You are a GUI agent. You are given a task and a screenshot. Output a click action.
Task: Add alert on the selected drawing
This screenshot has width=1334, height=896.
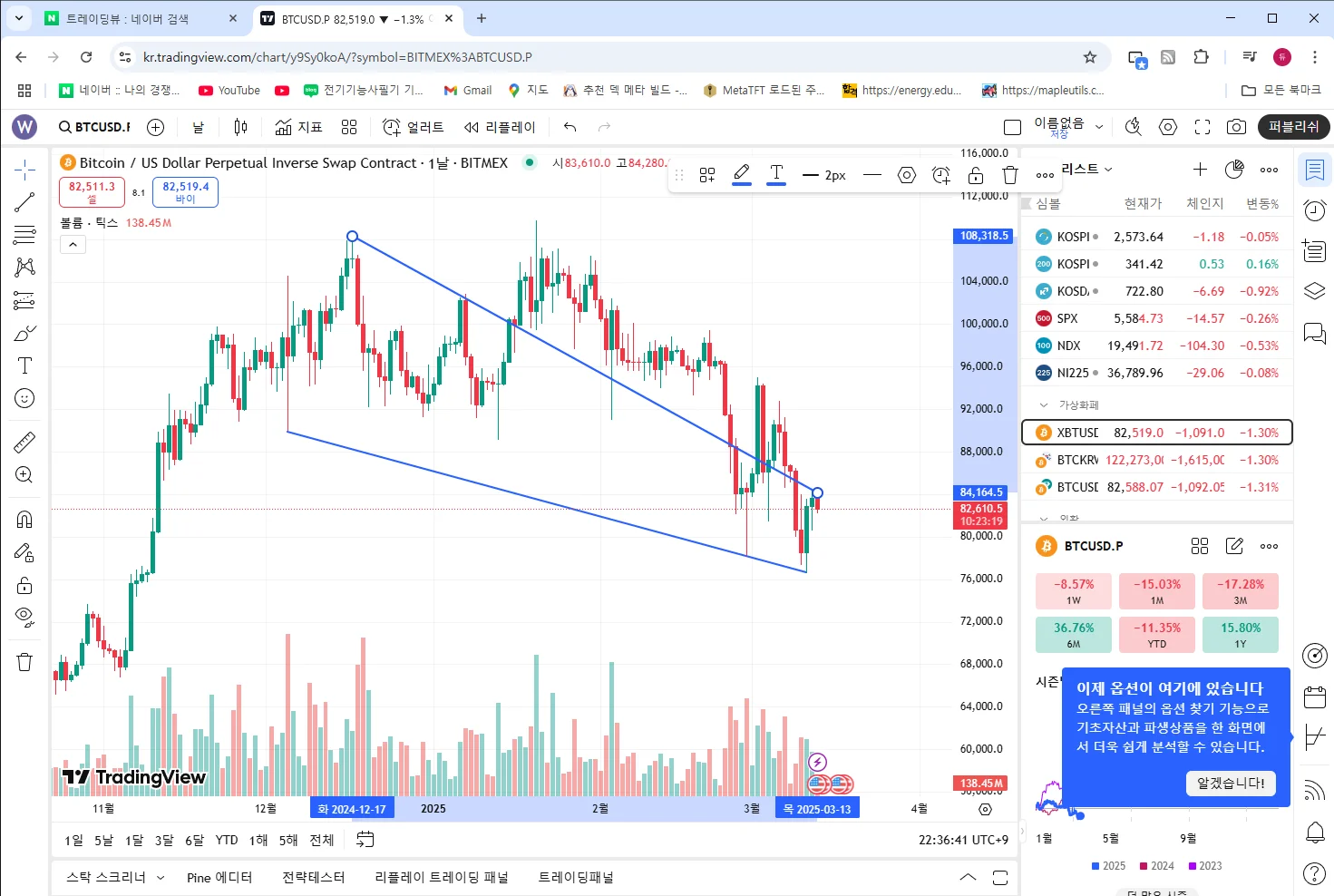click(x=941, y=175)
